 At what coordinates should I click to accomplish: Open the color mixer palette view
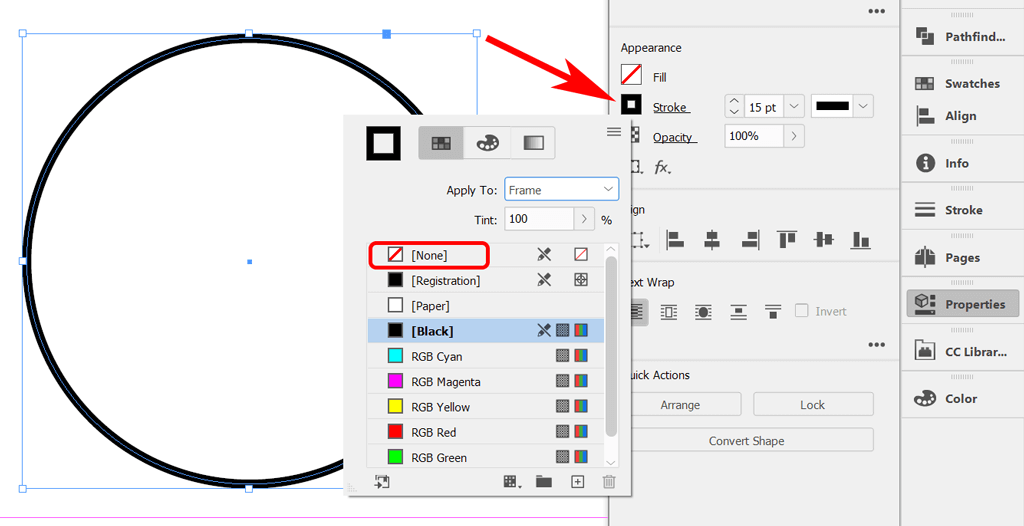point(487,143)
